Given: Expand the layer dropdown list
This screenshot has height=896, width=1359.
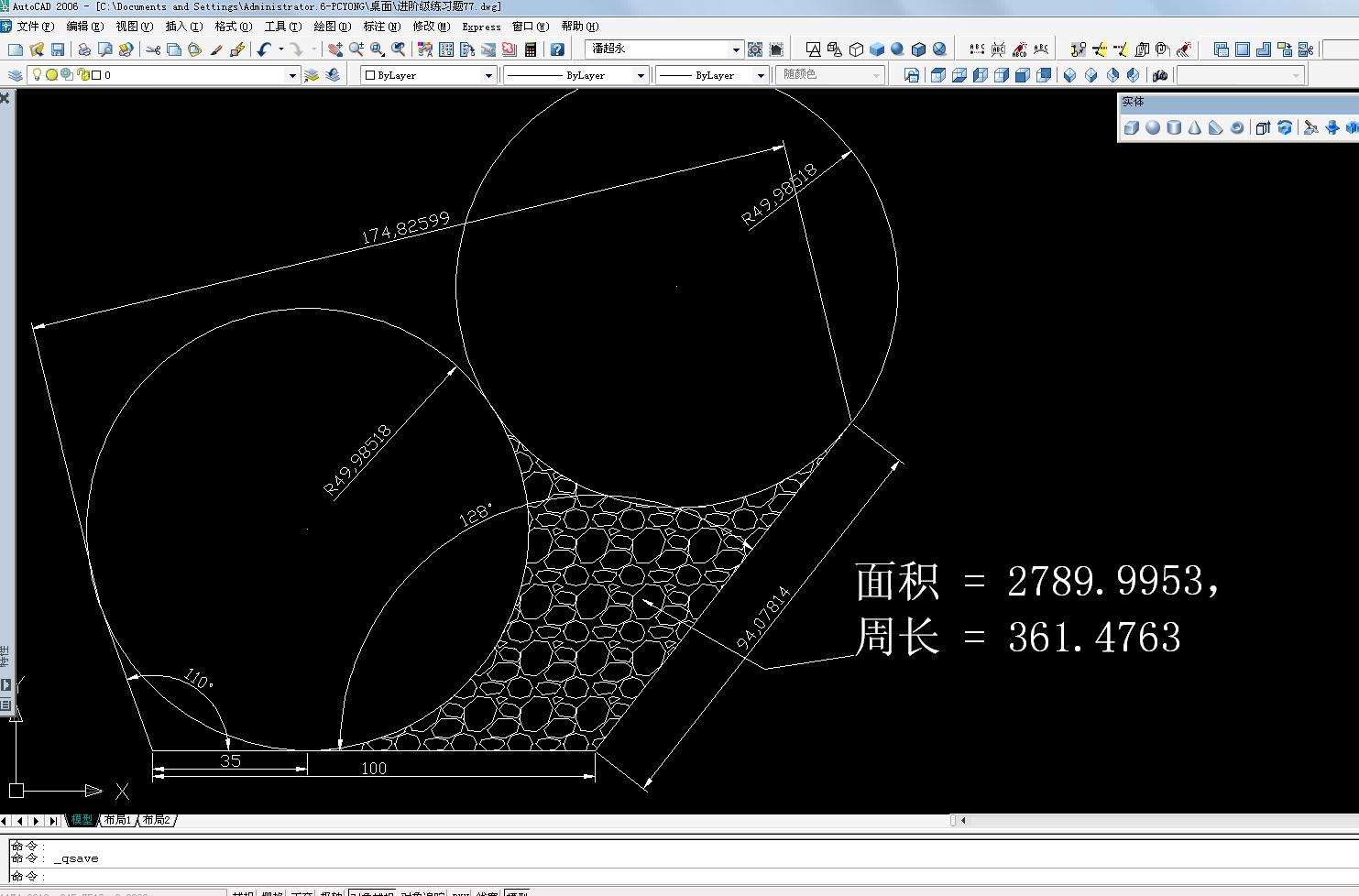Looking at the screenshot, I should tap(292, 75).
